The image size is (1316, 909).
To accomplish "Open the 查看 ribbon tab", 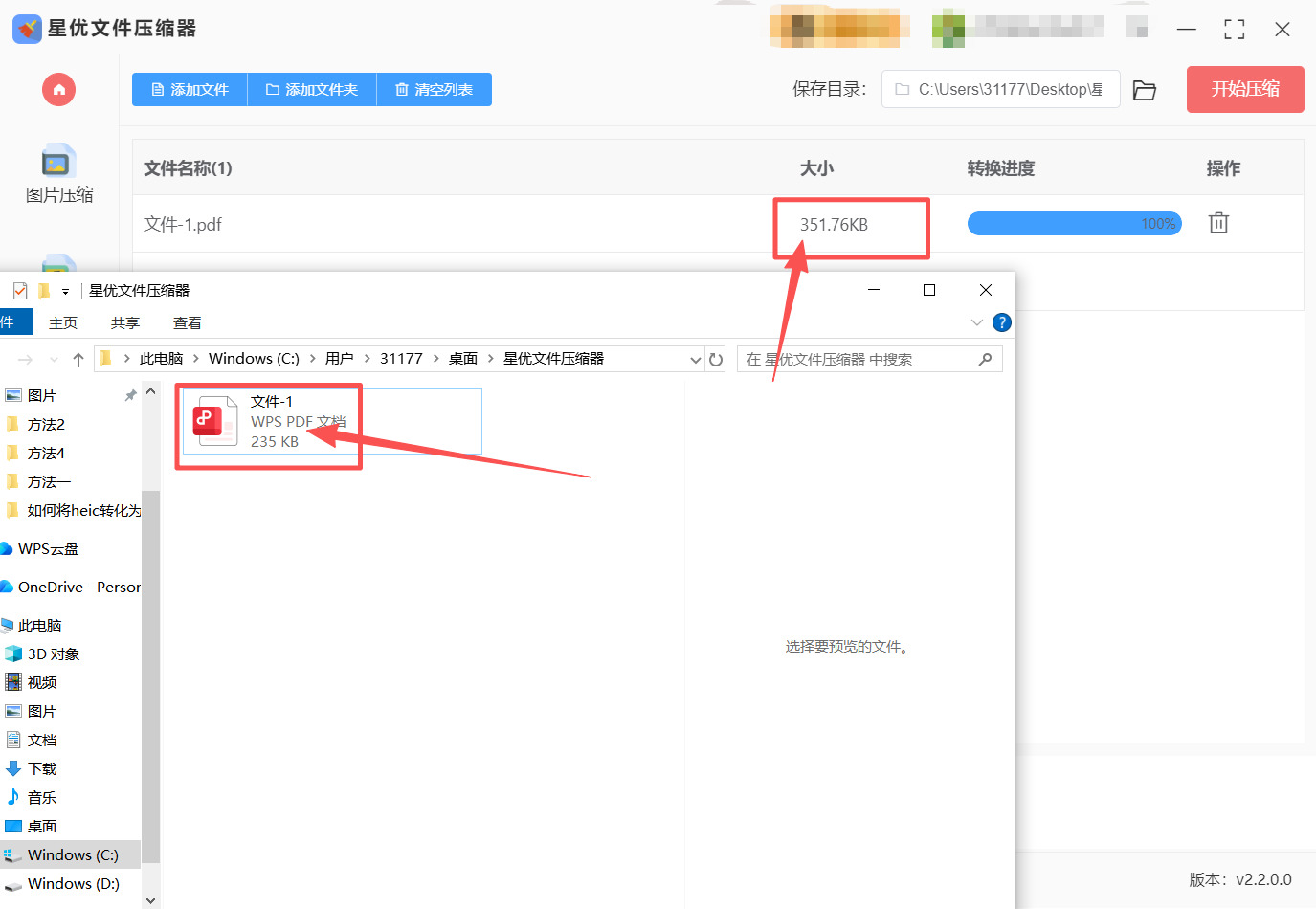I will click(187, 322).
